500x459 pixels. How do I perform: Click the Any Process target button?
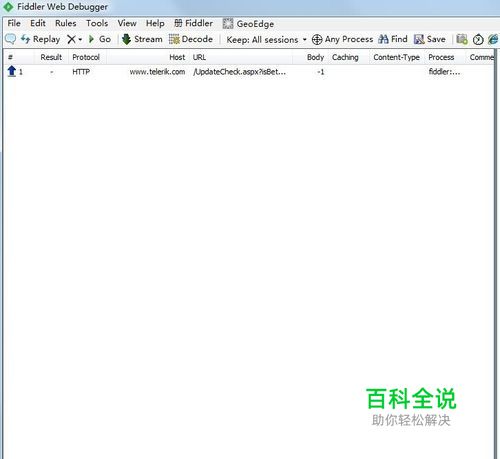point(342,39)
